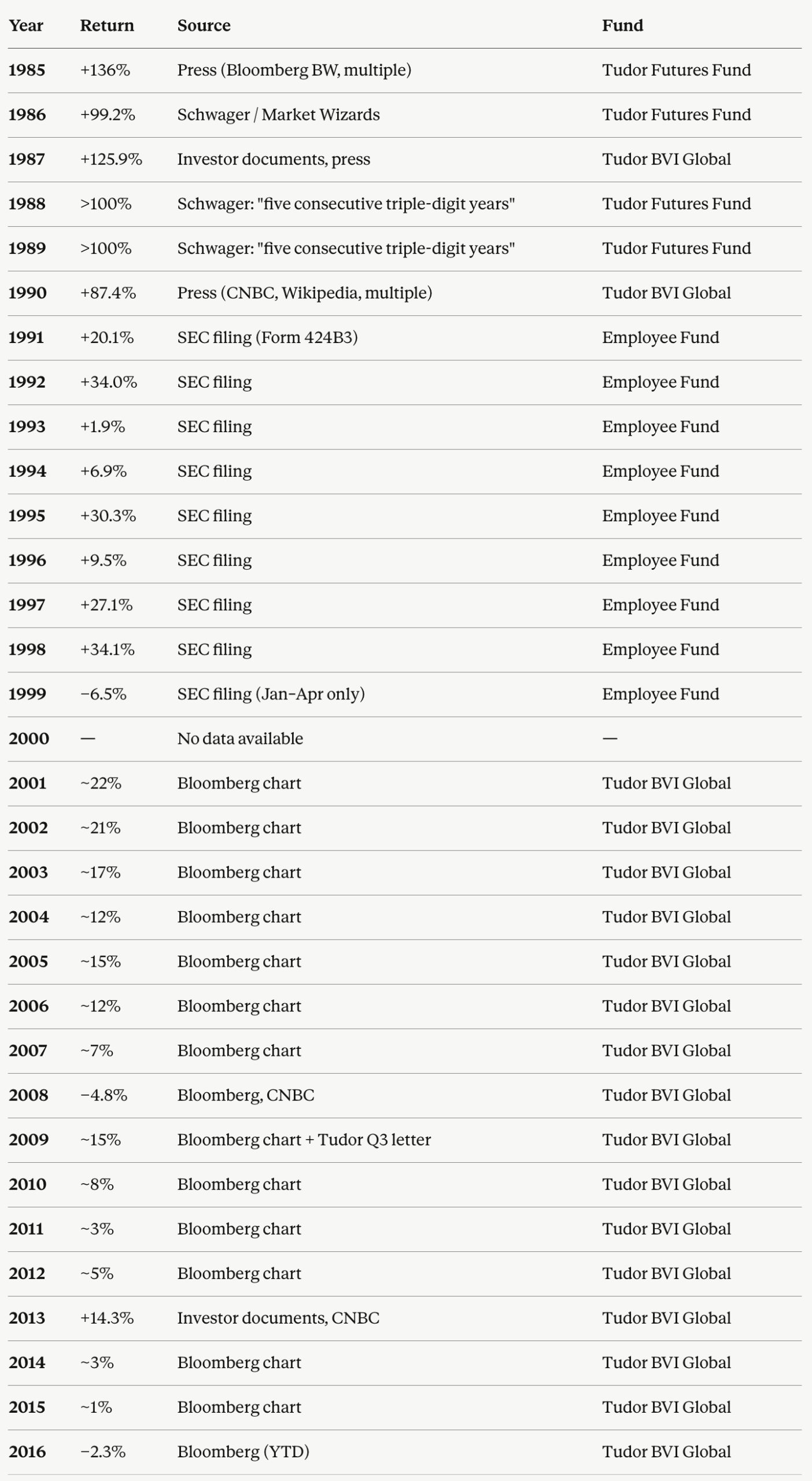Click Employee Fund in the 1991 row
The width and height of the screenshot is (812, 1481).
(x=660, y=337)
